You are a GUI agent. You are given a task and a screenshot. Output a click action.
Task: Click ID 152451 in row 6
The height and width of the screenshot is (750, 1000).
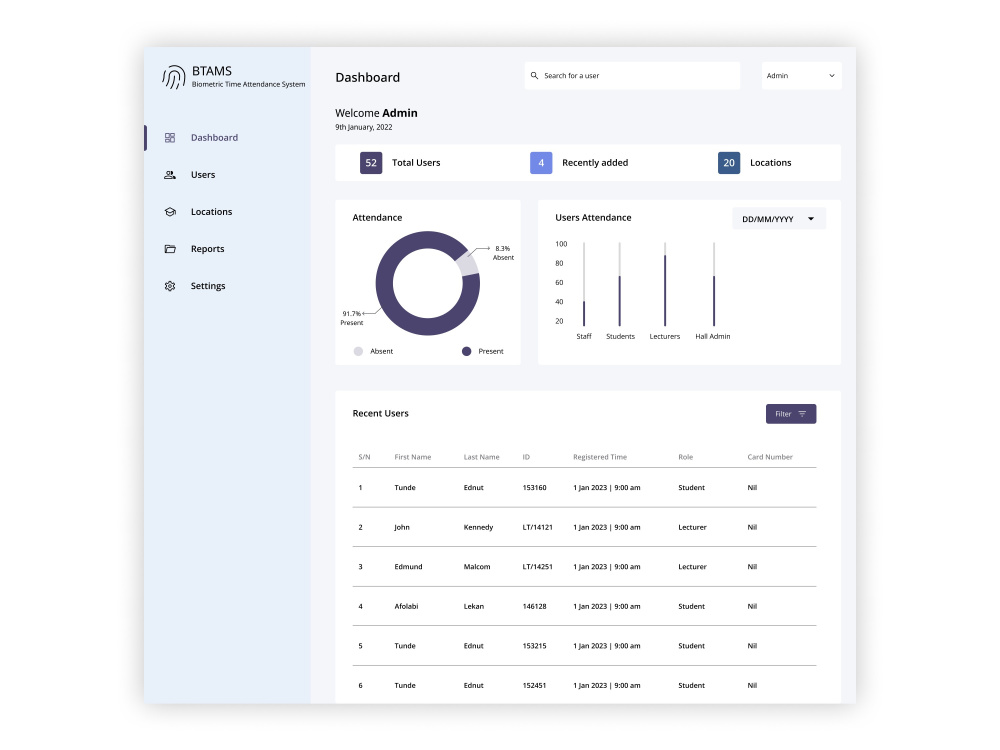(534, 686)
